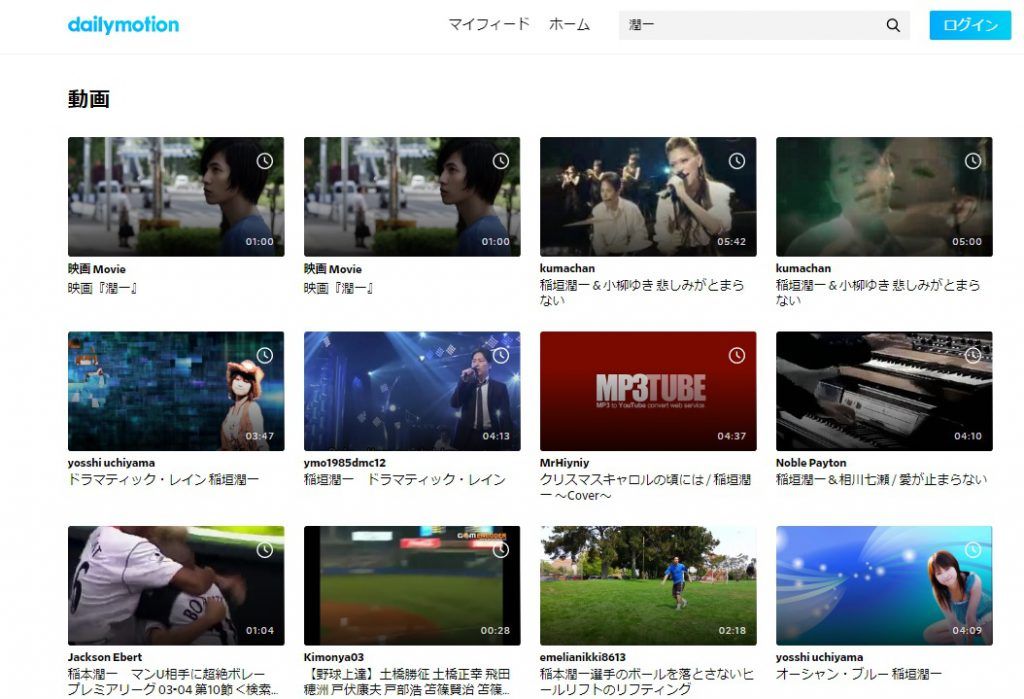Add MP3TUBE video to watch later
The height and width of the screenshot is (699, 1024).
[x=737, y=356]
